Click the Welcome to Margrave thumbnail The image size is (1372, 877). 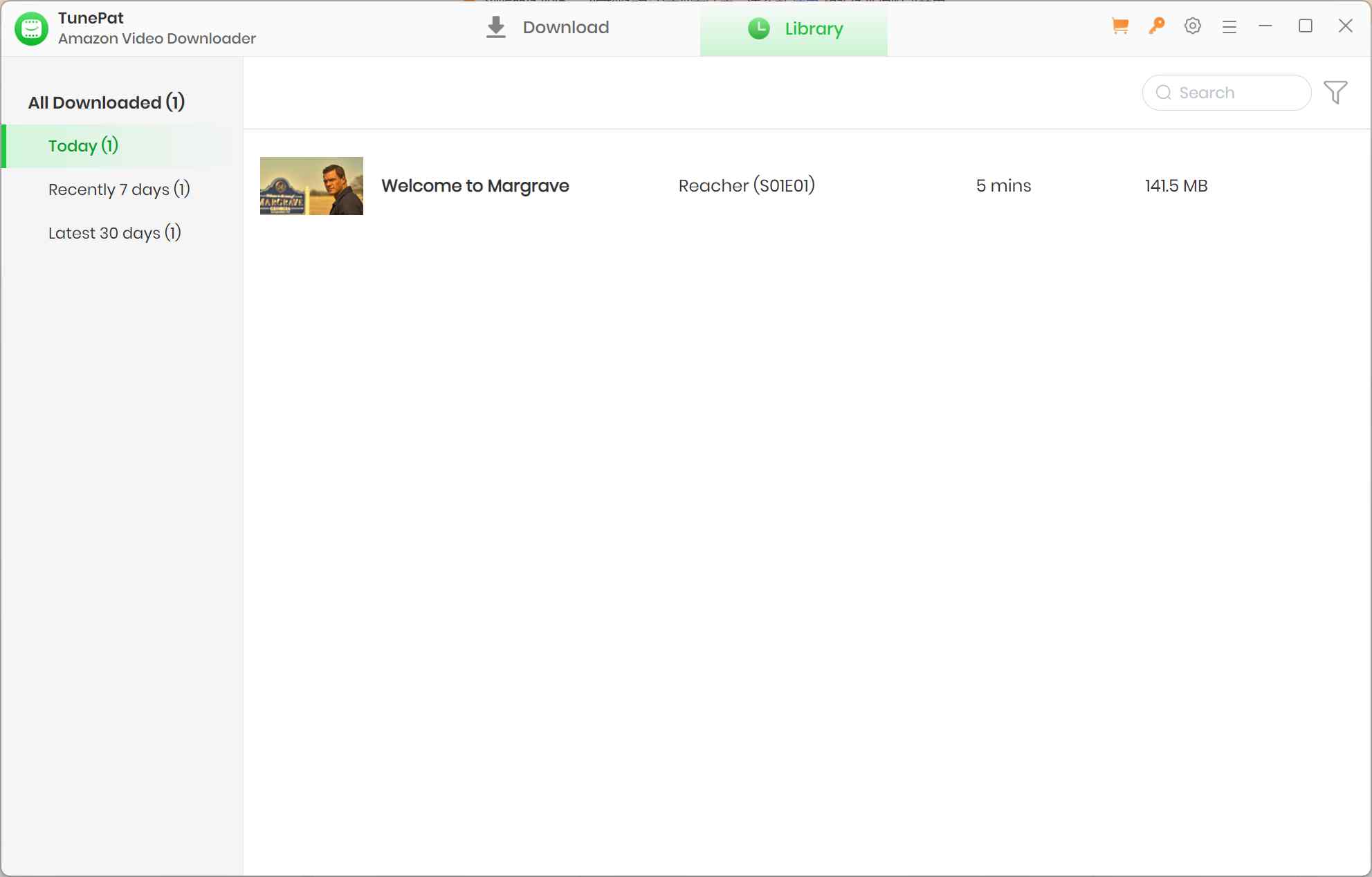tap(311, 185)
